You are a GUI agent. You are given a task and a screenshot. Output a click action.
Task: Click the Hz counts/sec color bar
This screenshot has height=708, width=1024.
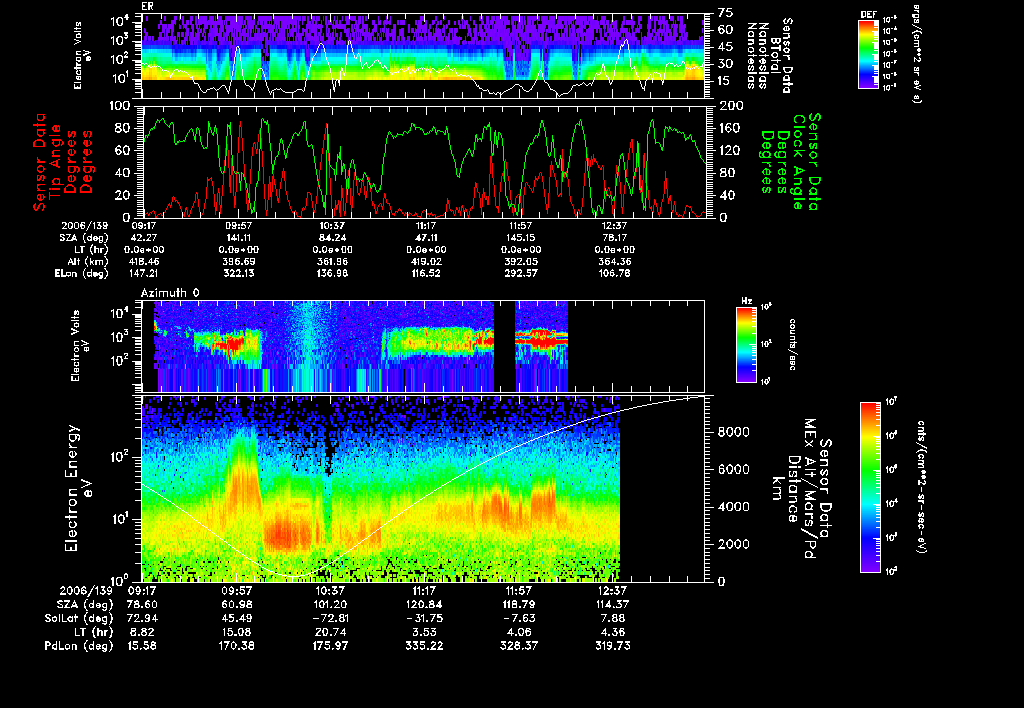pyautogui.click(x=746, y=345)
